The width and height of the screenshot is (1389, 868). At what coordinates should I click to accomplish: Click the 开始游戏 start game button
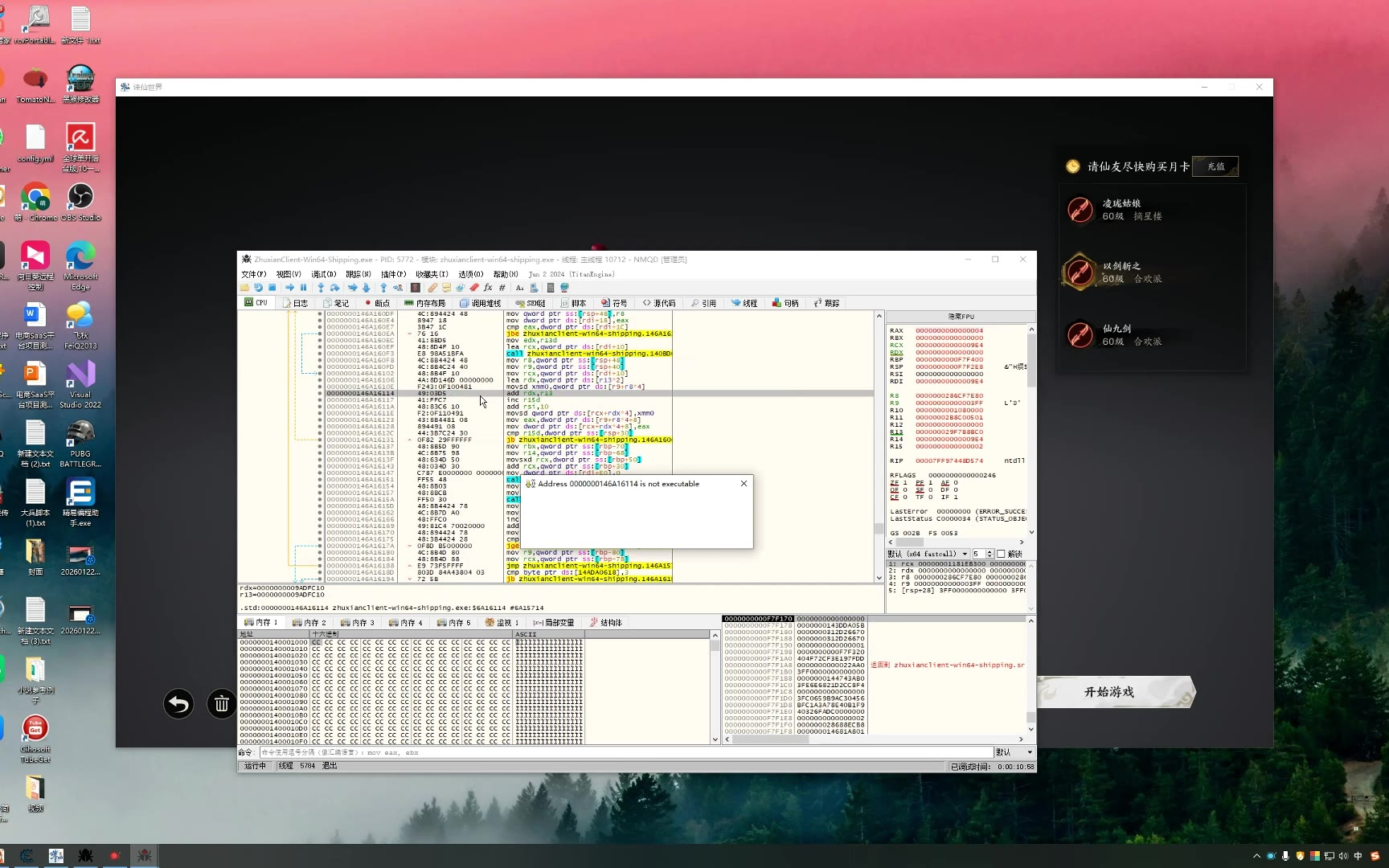click(1109, 692)
